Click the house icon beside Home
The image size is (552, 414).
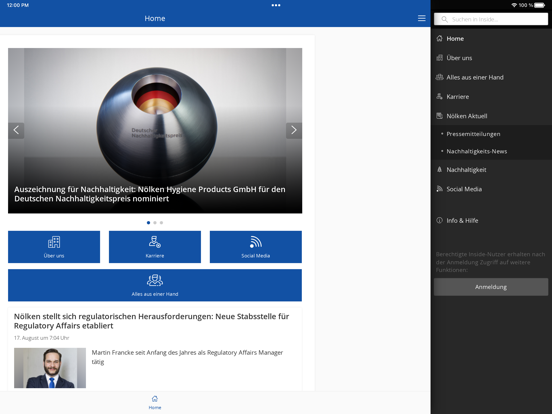tap(439, 38)
